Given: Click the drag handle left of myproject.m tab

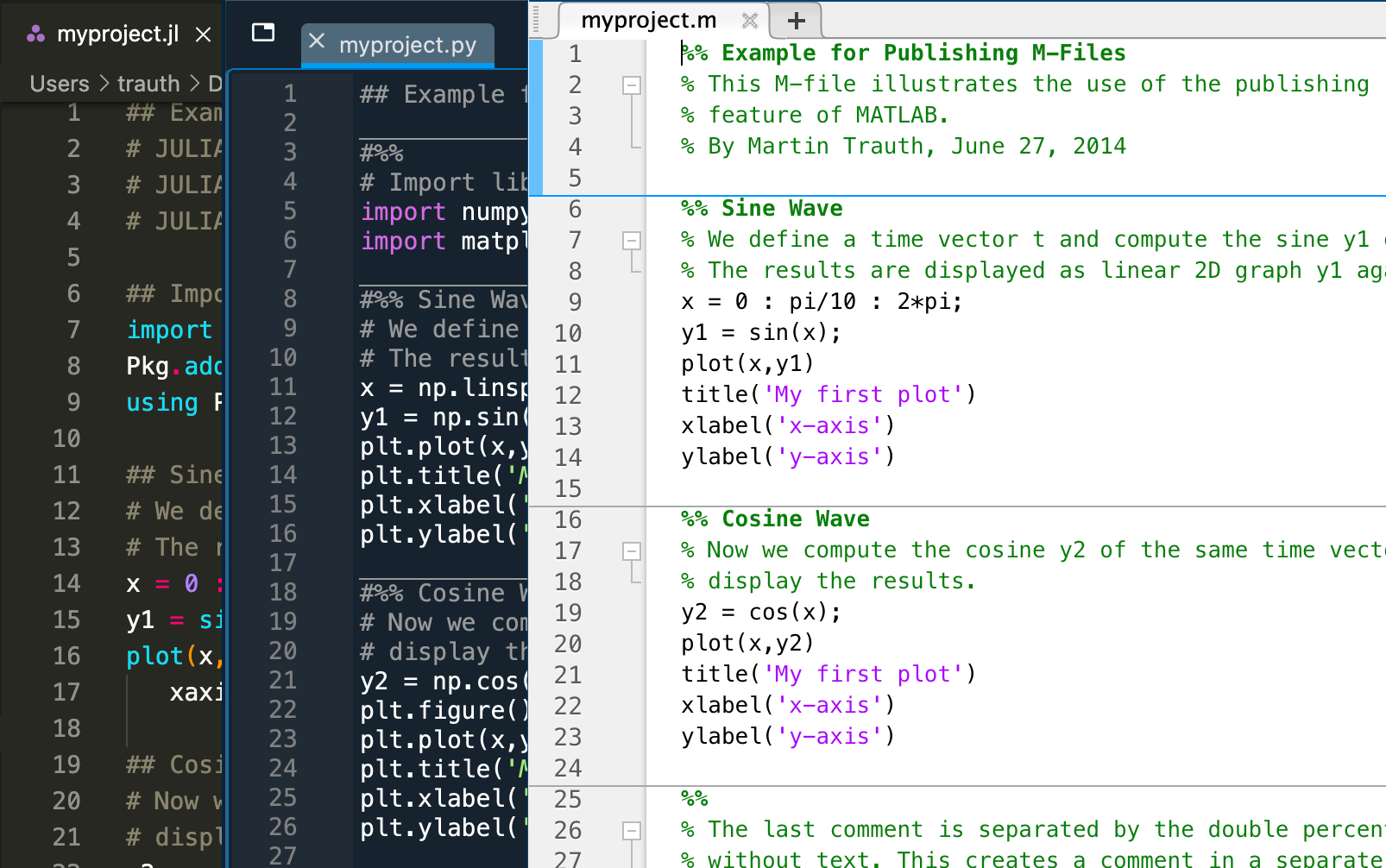Looking at the screenshot, I should [x=536, y=19].
